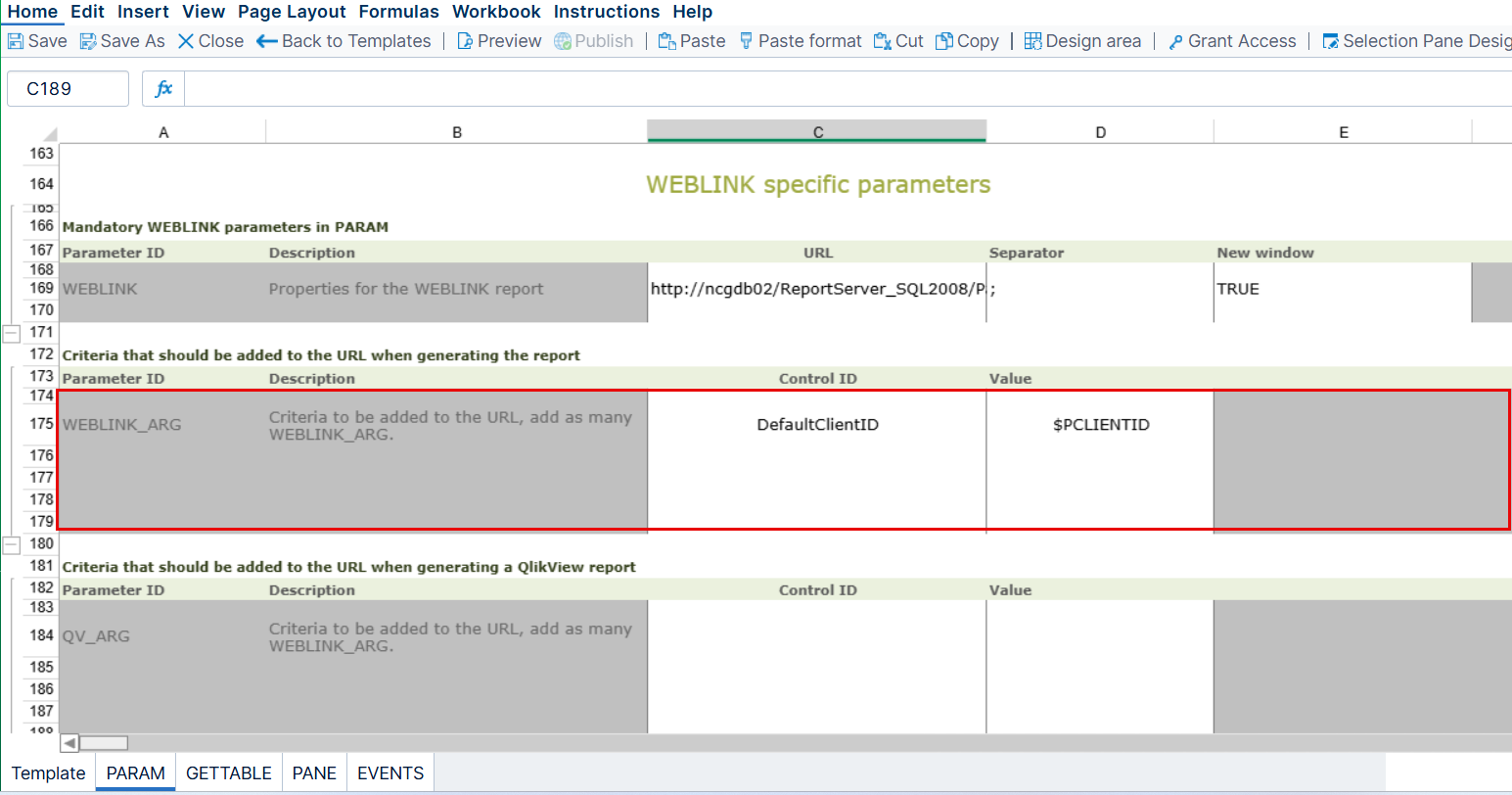This screenshot has width=1512, height=795.
Task: Click the 'WEBLINK specific parameters' title
Action: click(x=818, y=184)
